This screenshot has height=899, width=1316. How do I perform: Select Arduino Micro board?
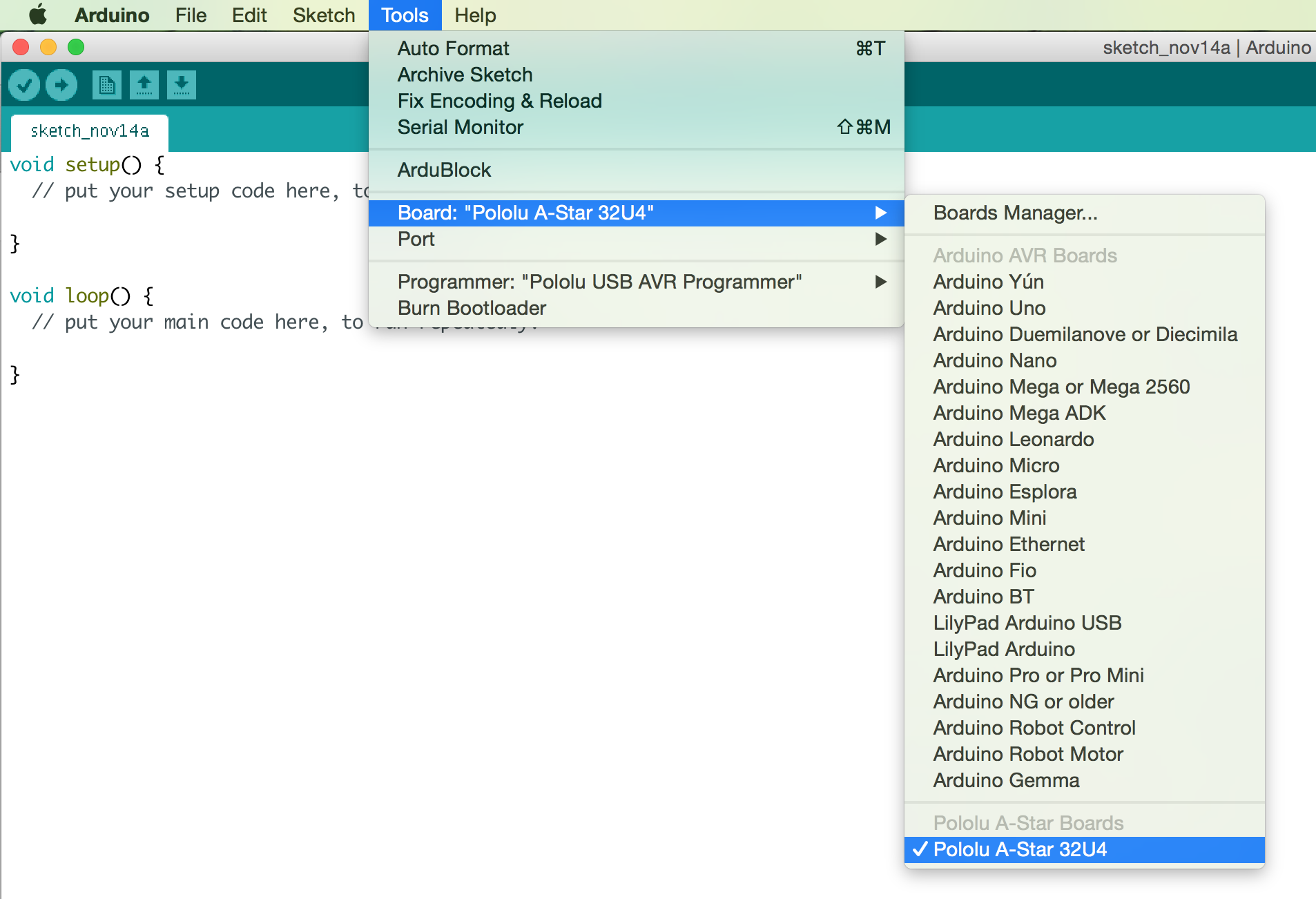(1085, 465)
